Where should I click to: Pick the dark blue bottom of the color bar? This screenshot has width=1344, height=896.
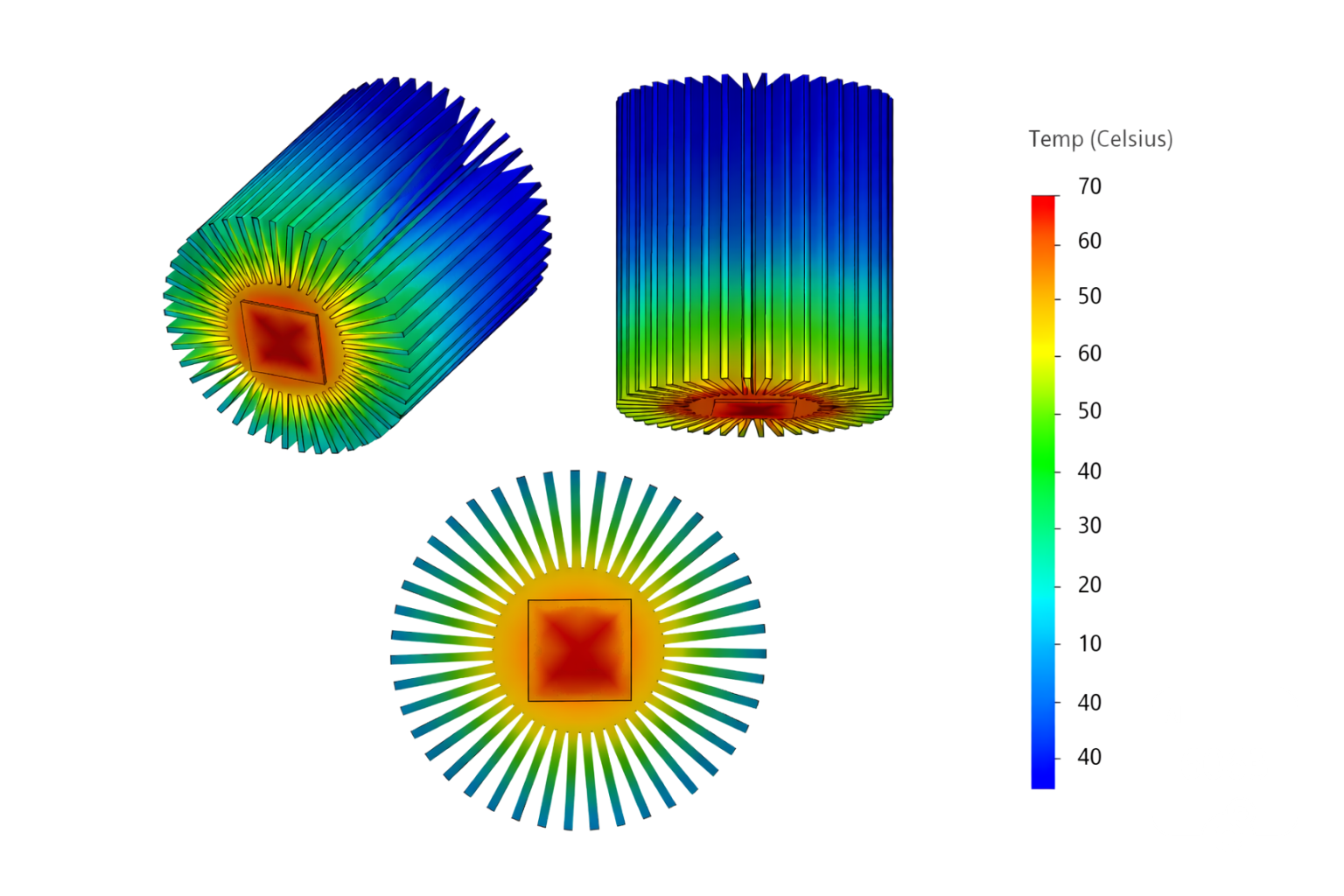pos(1044,779)
